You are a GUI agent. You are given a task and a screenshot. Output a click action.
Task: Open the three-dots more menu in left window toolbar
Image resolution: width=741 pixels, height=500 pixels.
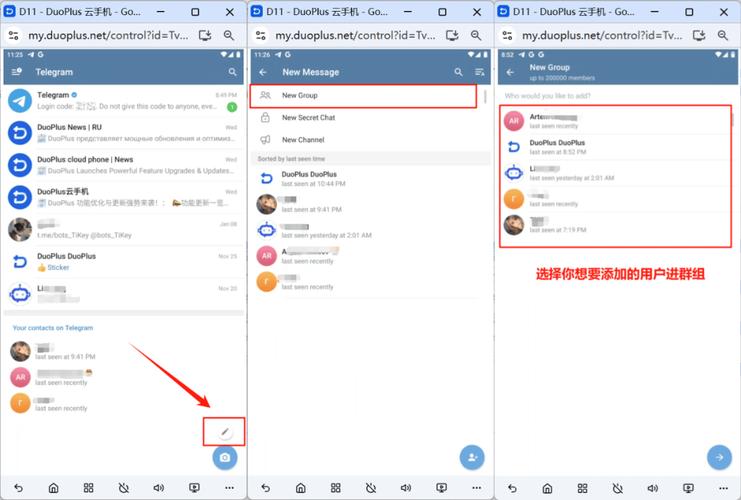click(229, 488)
